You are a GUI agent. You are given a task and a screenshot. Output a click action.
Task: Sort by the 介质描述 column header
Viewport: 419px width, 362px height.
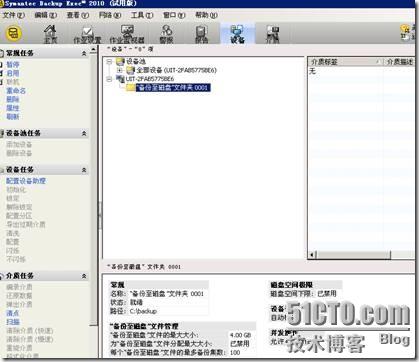point(399,62)
